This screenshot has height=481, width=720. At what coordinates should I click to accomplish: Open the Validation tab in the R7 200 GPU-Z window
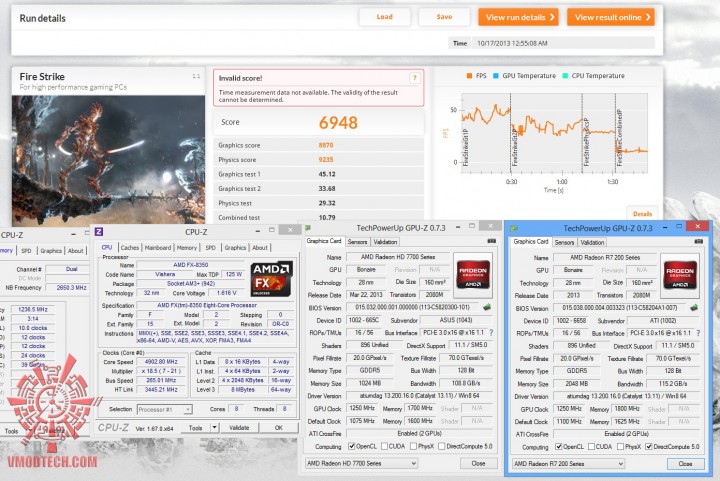[592, 242]
